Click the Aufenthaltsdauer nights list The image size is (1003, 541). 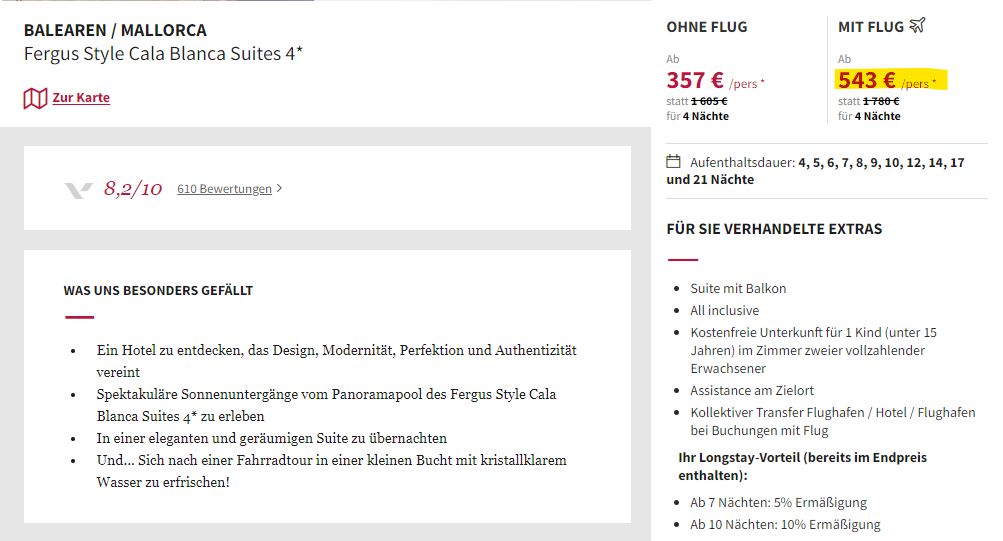[x=816, y=171]
